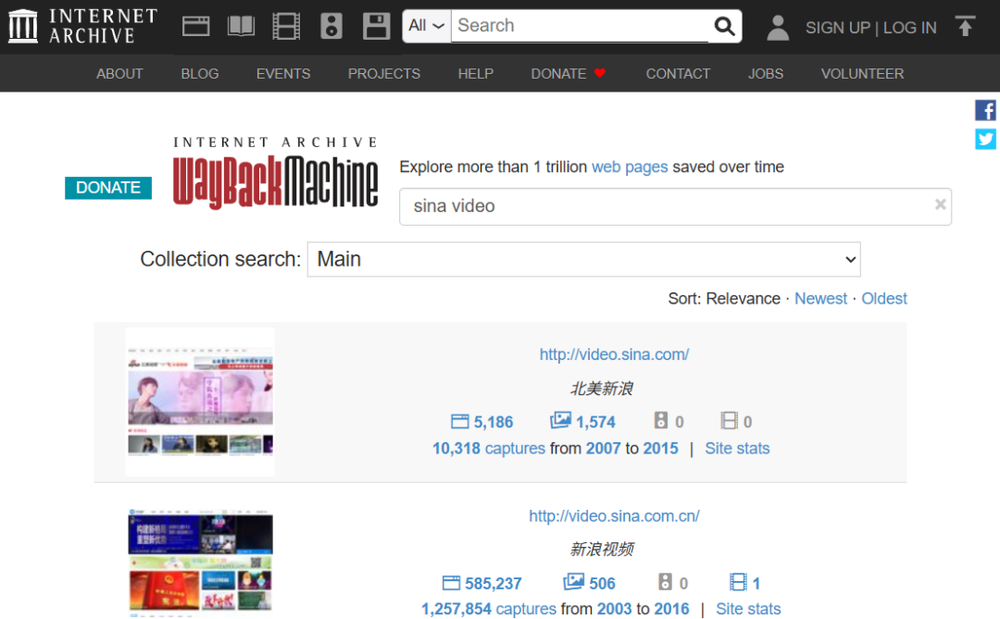1000x619 pixels.
Task: Sort results by Newest
Action: (820, 298)
